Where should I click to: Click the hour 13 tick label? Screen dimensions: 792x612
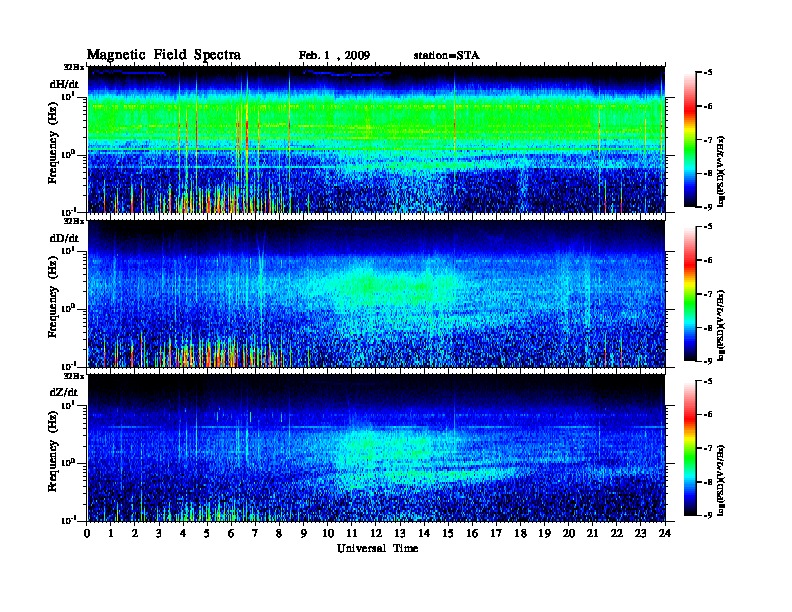400,533
